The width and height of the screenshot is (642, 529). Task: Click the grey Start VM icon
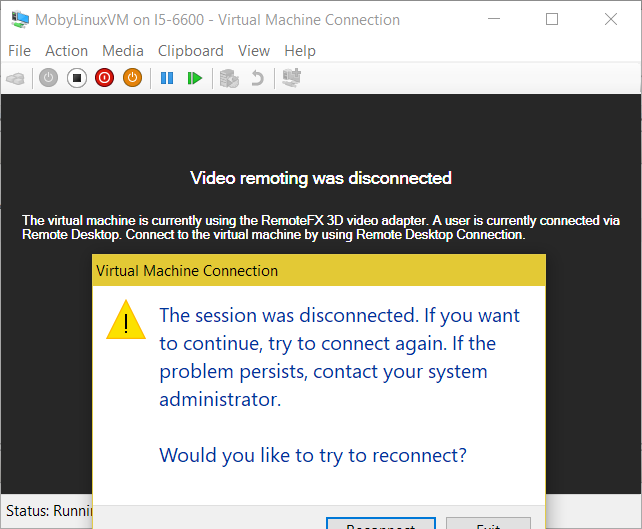pyautogui.click(x=48, y=78)
